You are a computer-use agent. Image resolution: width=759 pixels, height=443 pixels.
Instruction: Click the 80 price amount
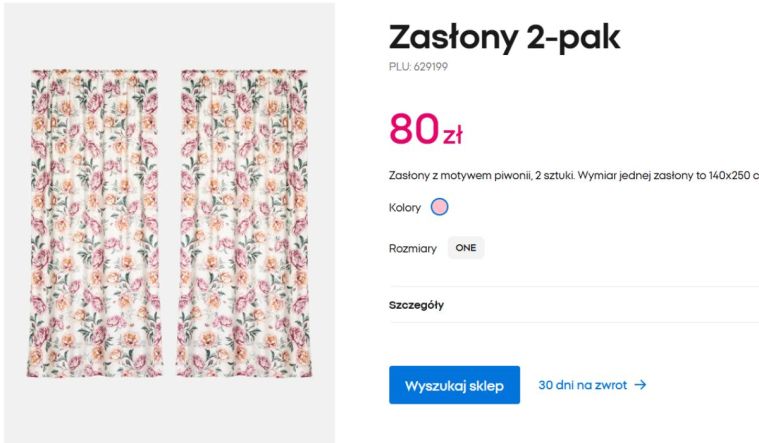point(413,129)
